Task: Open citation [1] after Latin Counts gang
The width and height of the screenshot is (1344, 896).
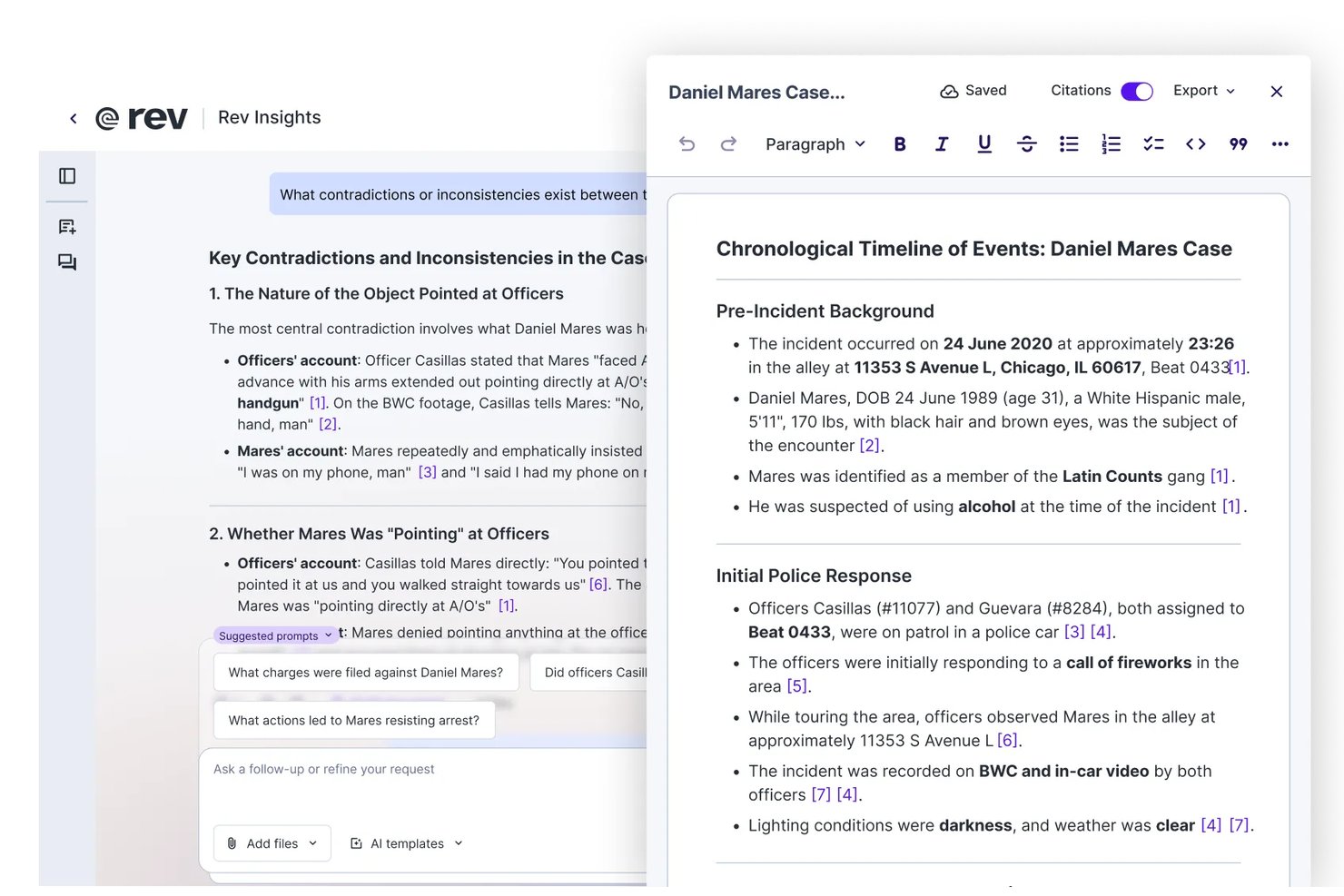Action: 1220,477
